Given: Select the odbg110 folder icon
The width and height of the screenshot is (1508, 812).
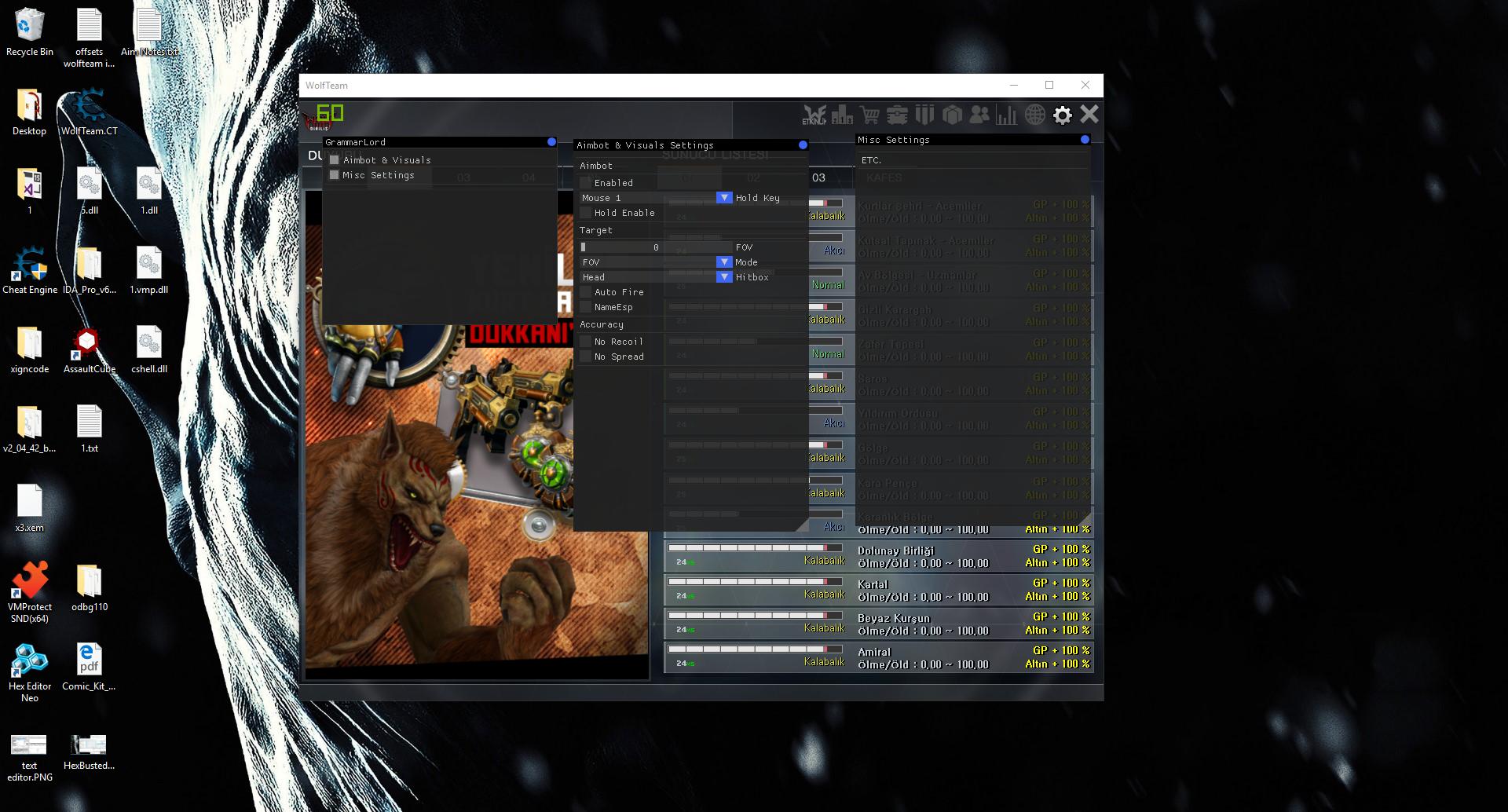Looking at the screenshot, I should click(x=89, y=587).
